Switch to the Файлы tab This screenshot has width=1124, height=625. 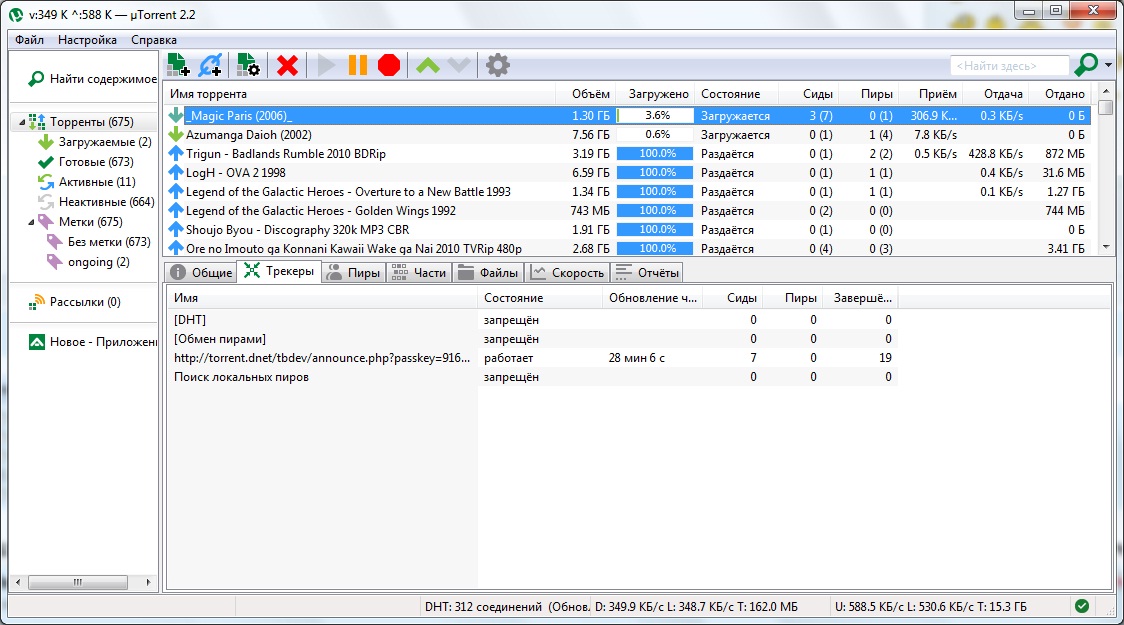pos(488,272)
